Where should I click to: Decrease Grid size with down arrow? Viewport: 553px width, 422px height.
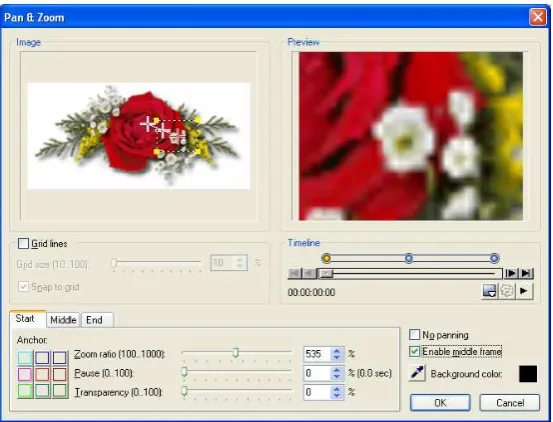pyautogui.click(x=240, y=266)
